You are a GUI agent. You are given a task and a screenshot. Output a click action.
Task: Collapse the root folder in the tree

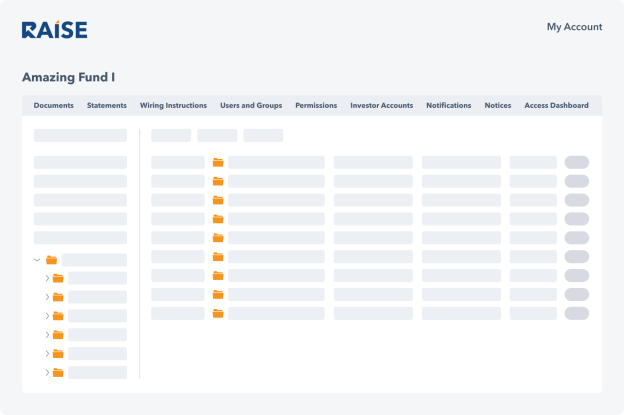[x=37, y=260]
